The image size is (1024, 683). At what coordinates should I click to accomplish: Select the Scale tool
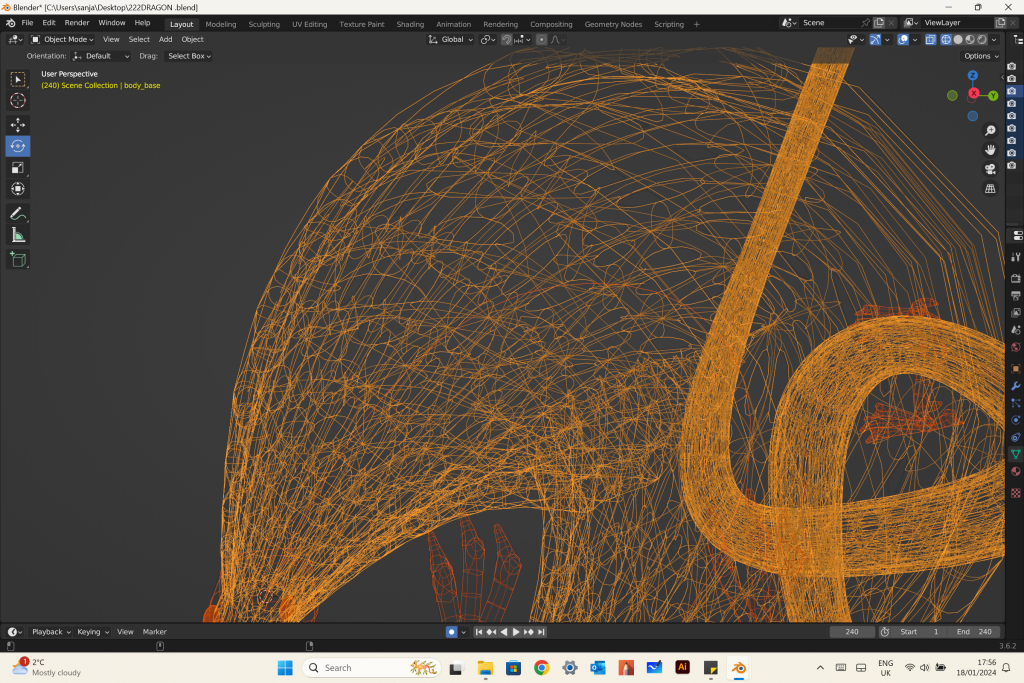point(18,167)
